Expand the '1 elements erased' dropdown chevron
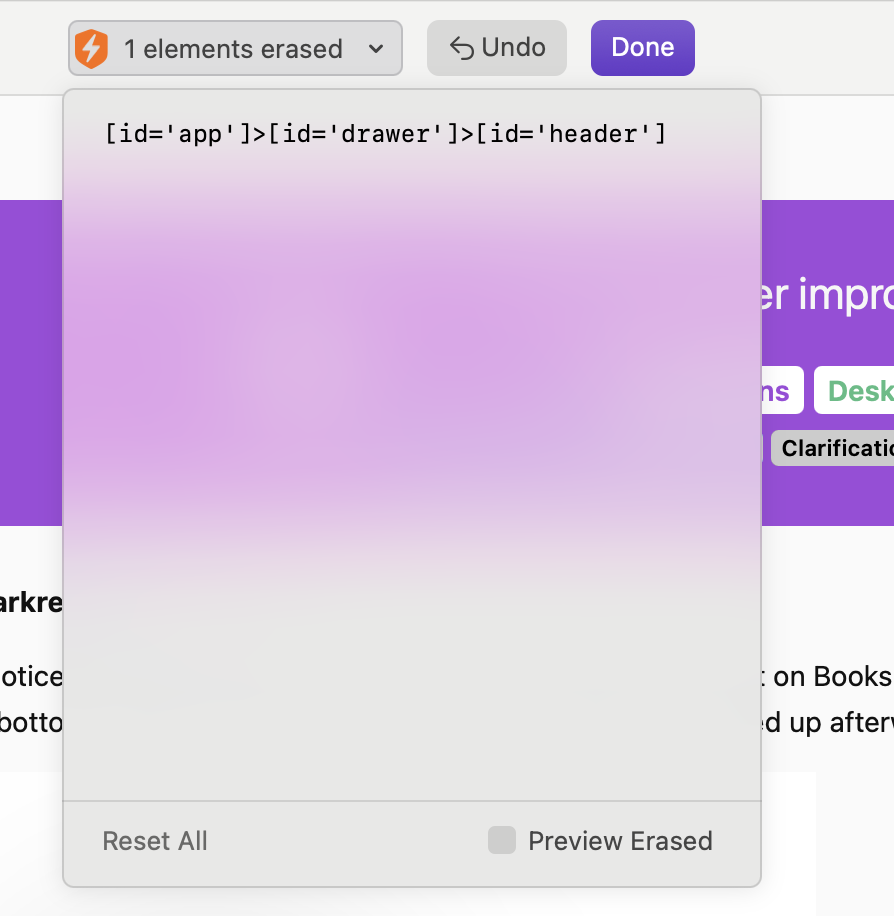This screenshot has width=894, height=916. pyautogui.click(x=376, y=48)
